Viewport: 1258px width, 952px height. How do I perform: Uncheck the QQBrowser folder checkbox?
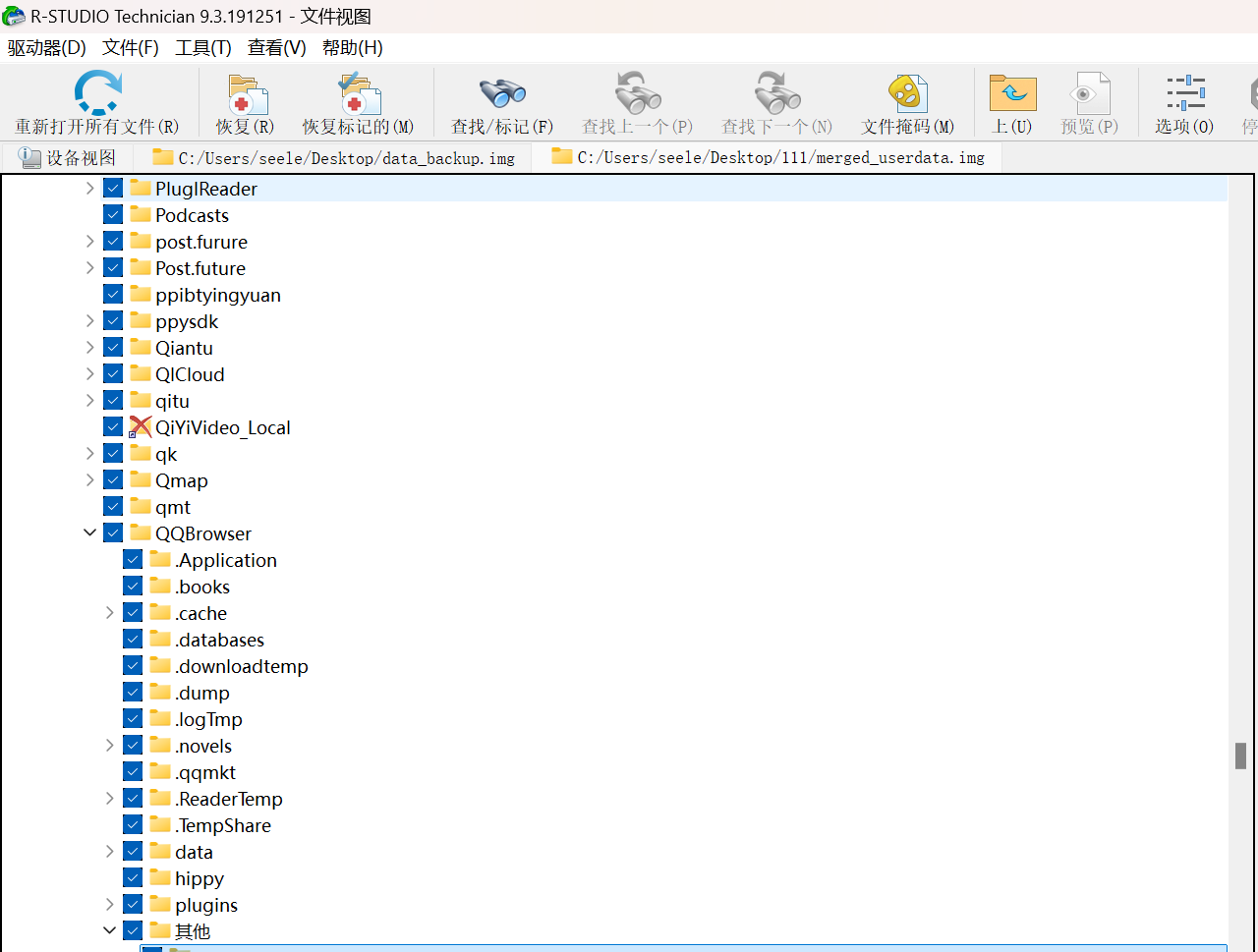tap(113, 533)
